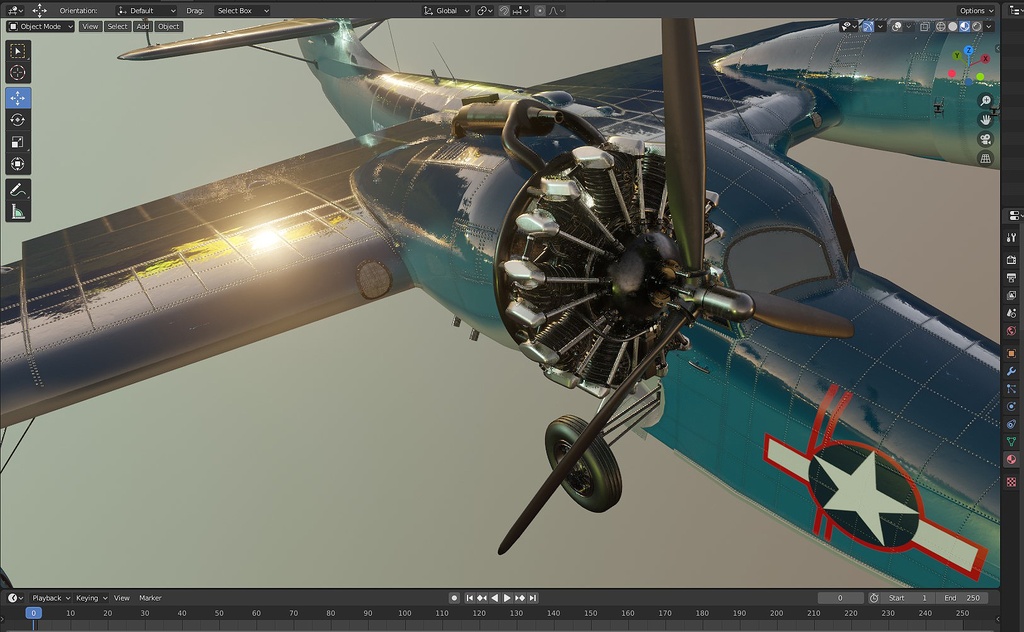Expand the Orientation Default dropdown
1024x632 pixels.
[146, 10]
